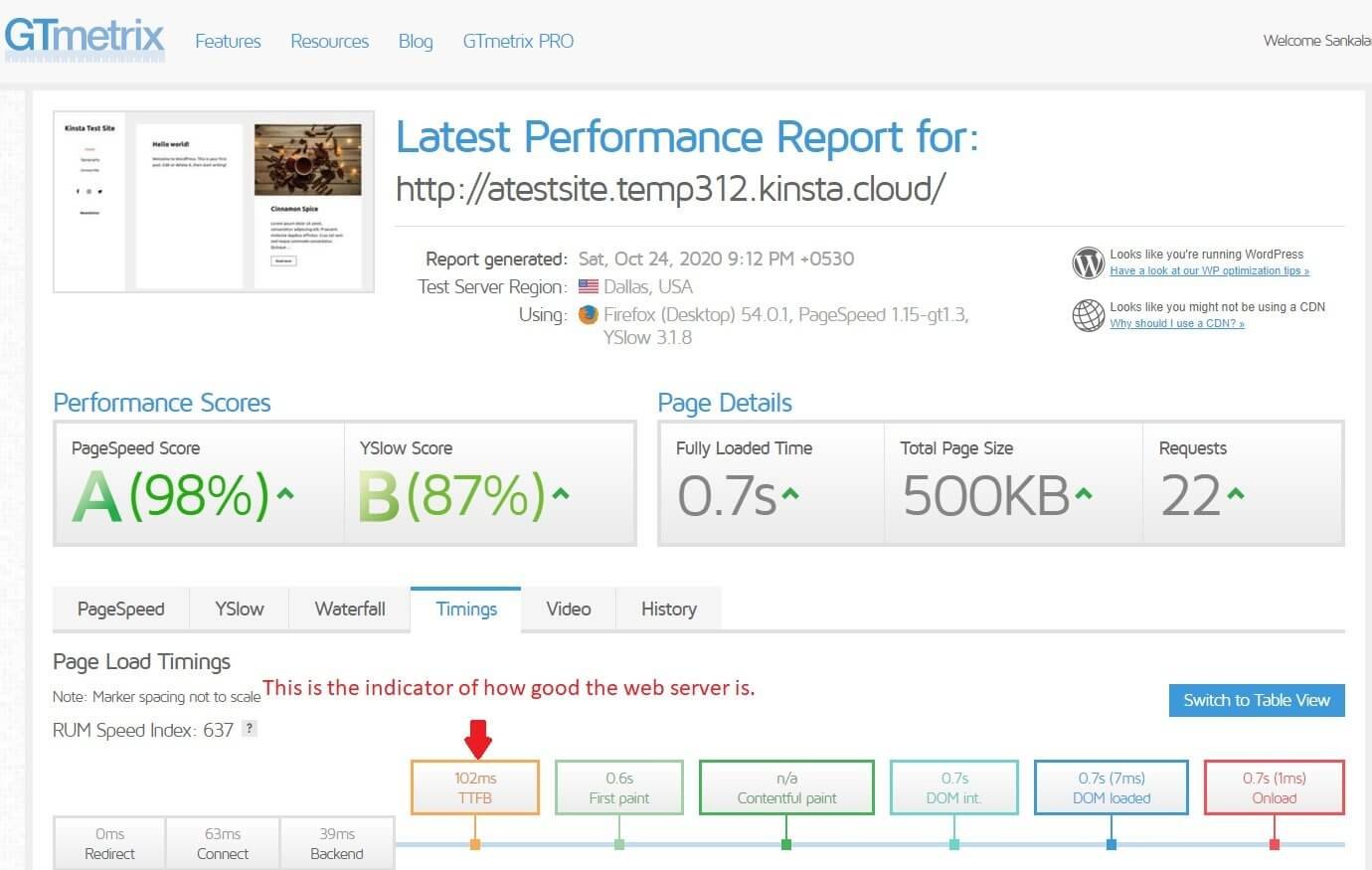Click the 500KB Total Page Size value
This screenshot has height=870, width=1372.
986,495
